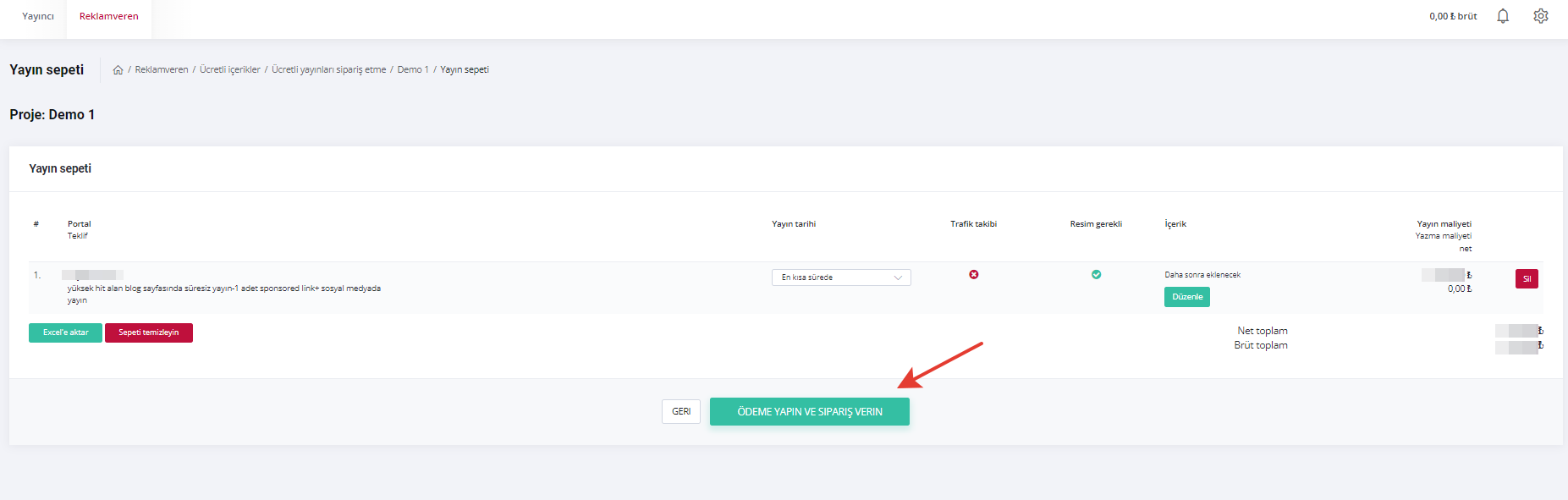
Task: Edit content with the Düzenle button
Action: (x=1186, y=297)
